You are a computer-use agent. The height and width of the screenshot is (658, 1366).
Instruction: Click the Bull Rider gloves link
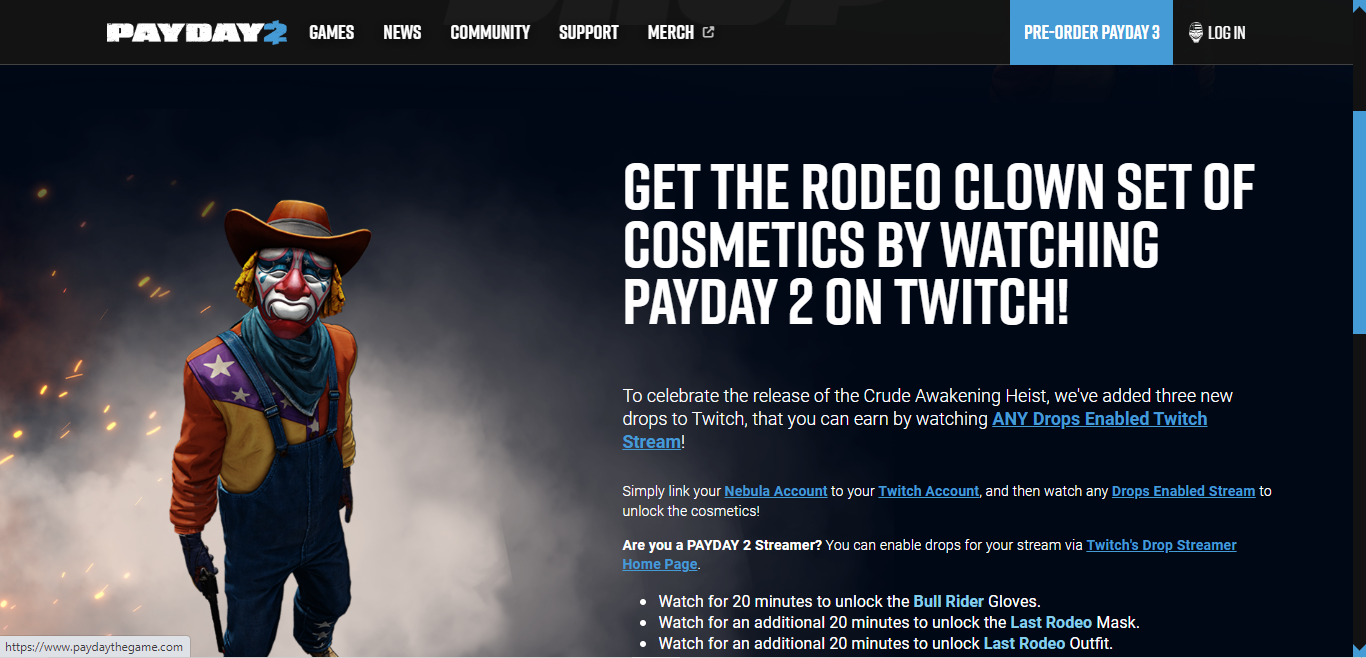tap(949, 601)
